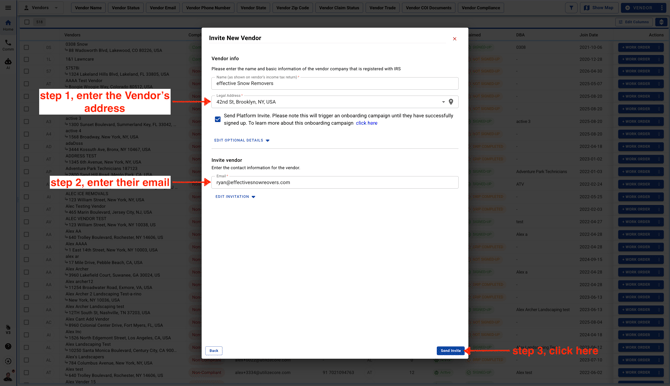The image size is (670, 386).
Task: Open the Vendors dropdown in top bar
Action: point(41,8)
